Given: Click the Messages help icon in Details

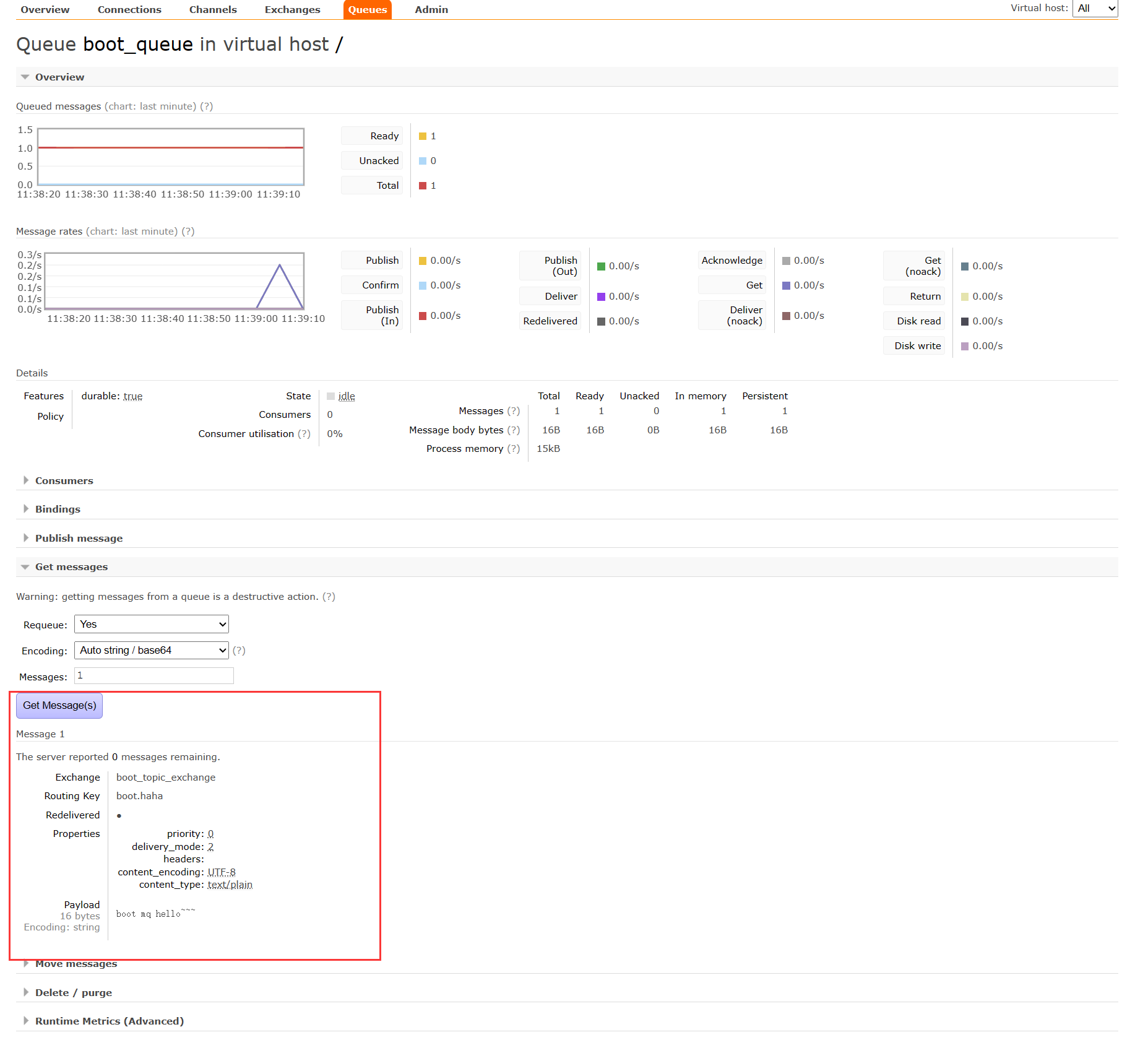Looking at the screenshot, I should 513,410.
